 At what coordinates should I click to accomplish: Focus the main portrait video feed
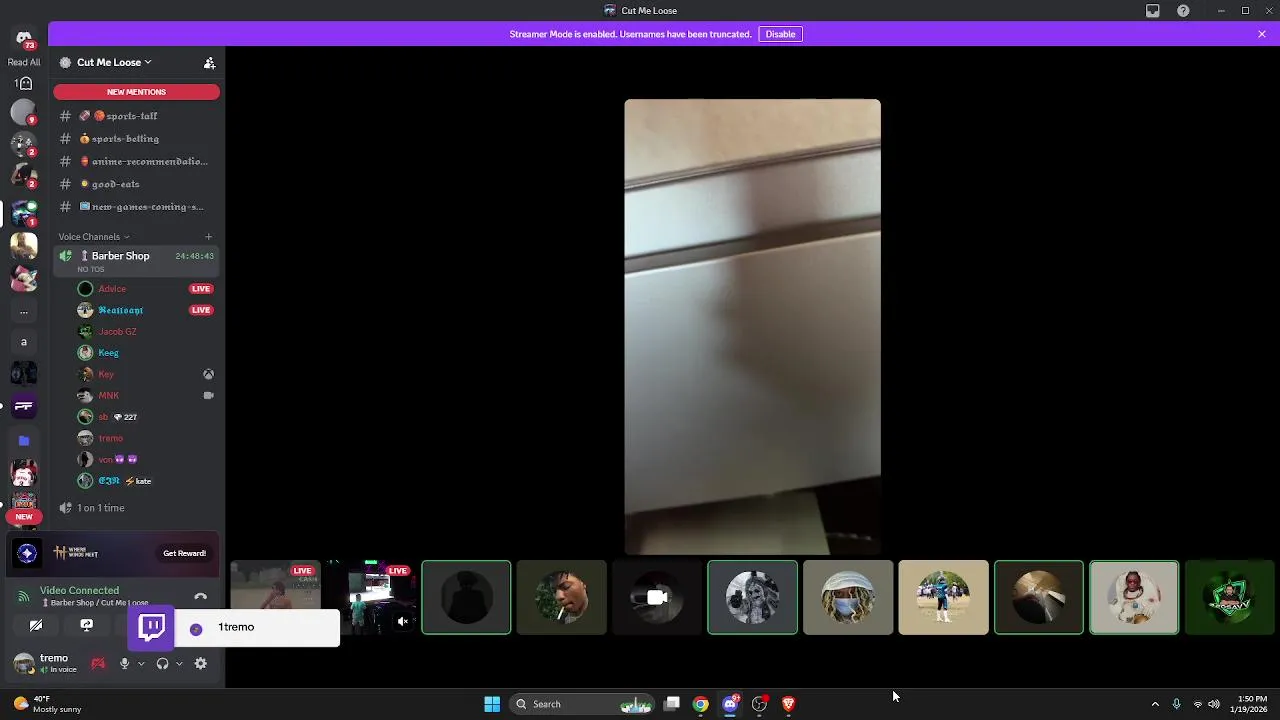tap(752, 327)
